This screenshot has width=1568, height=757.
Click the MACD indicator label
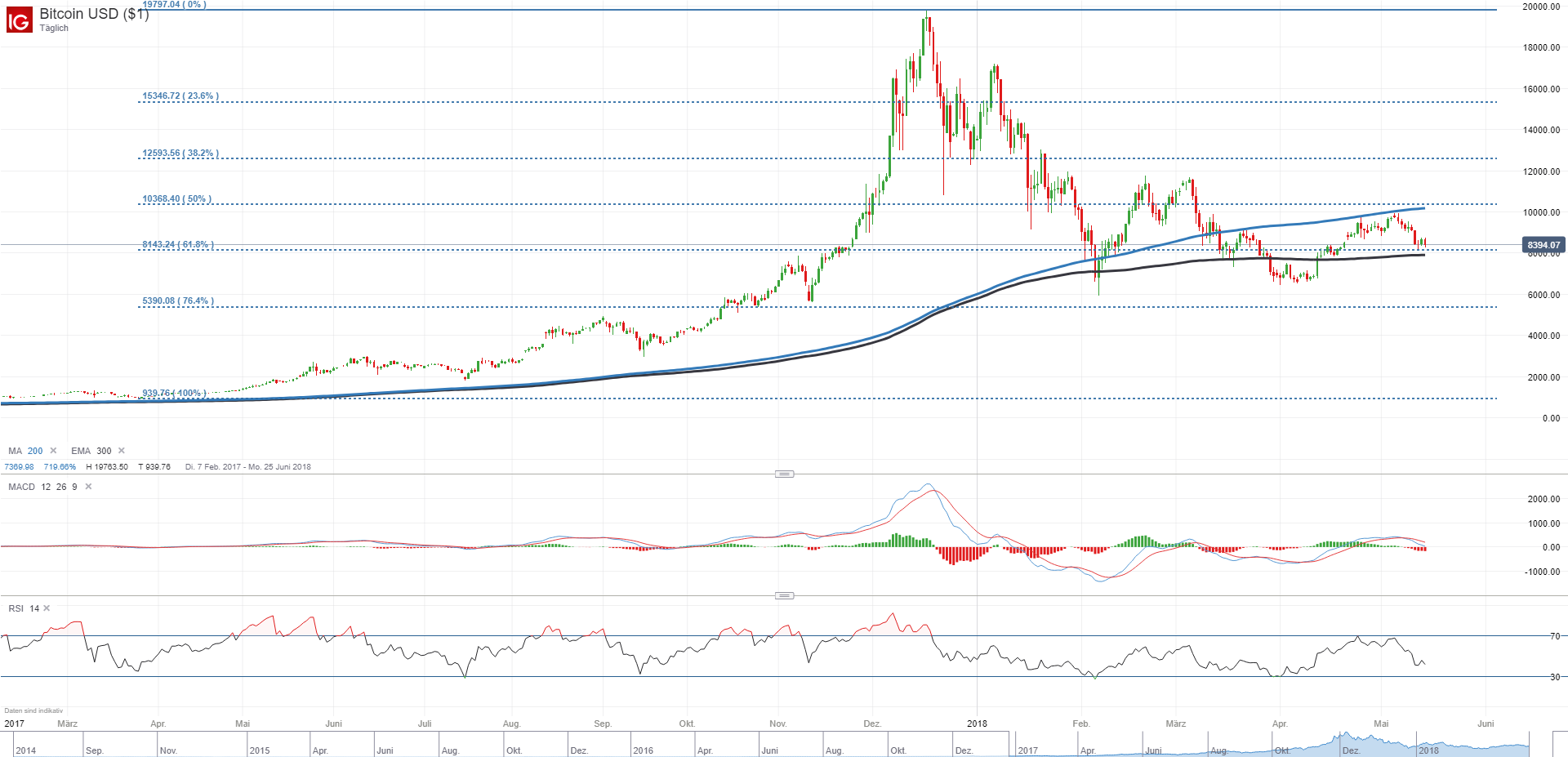[x=21, y=487]
